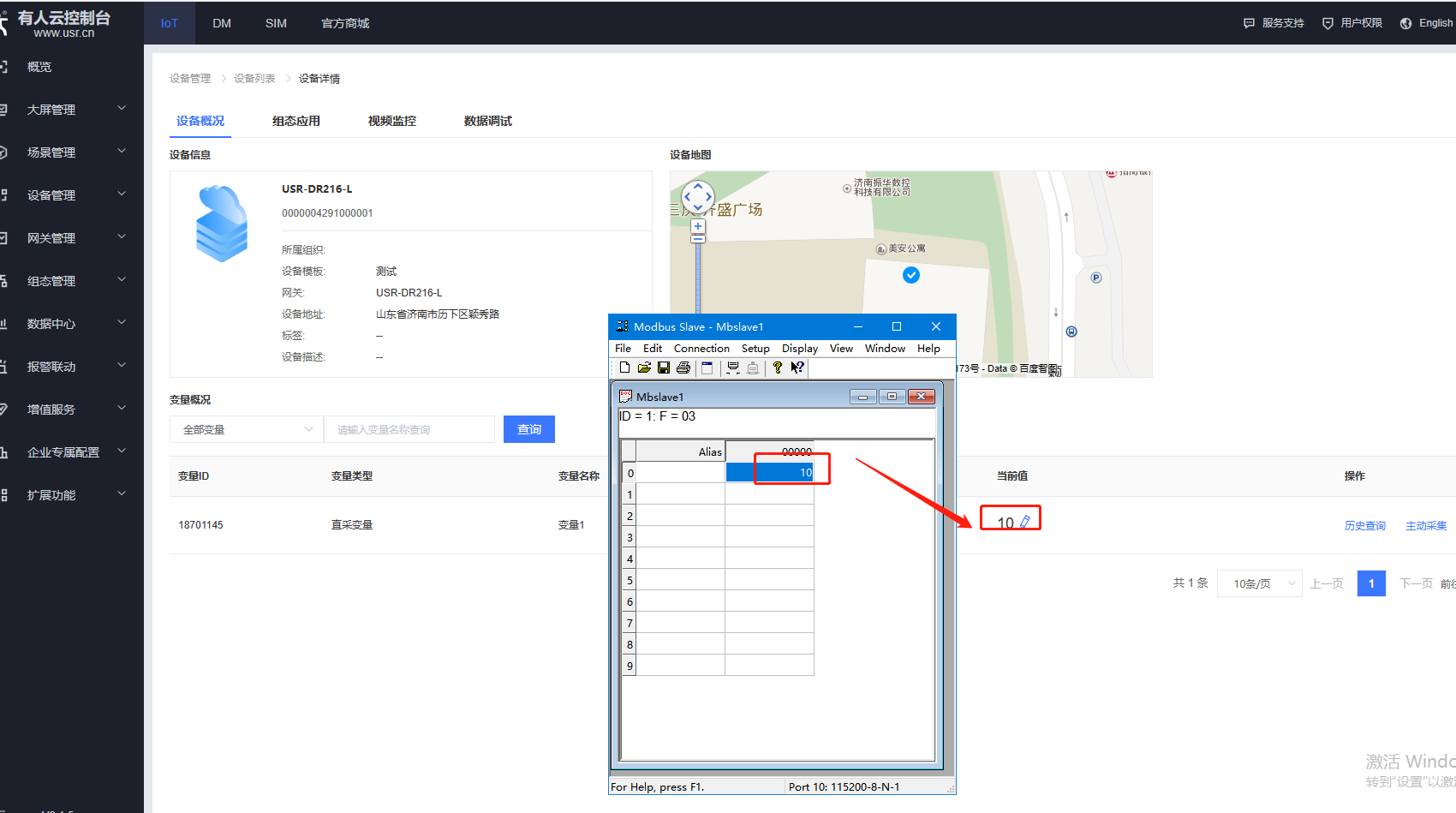Select 设备概况 tab
Screen dimensions: 1456x813
(200, 121)
